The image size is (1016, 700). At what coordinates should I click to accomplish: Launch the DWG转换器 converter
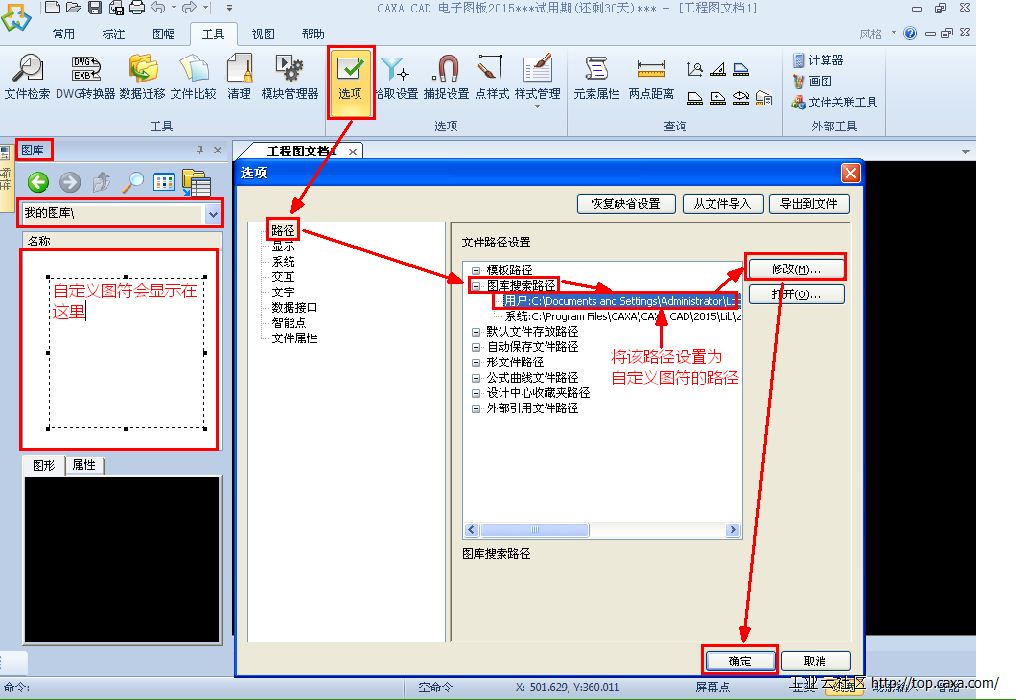pos(86,78)
